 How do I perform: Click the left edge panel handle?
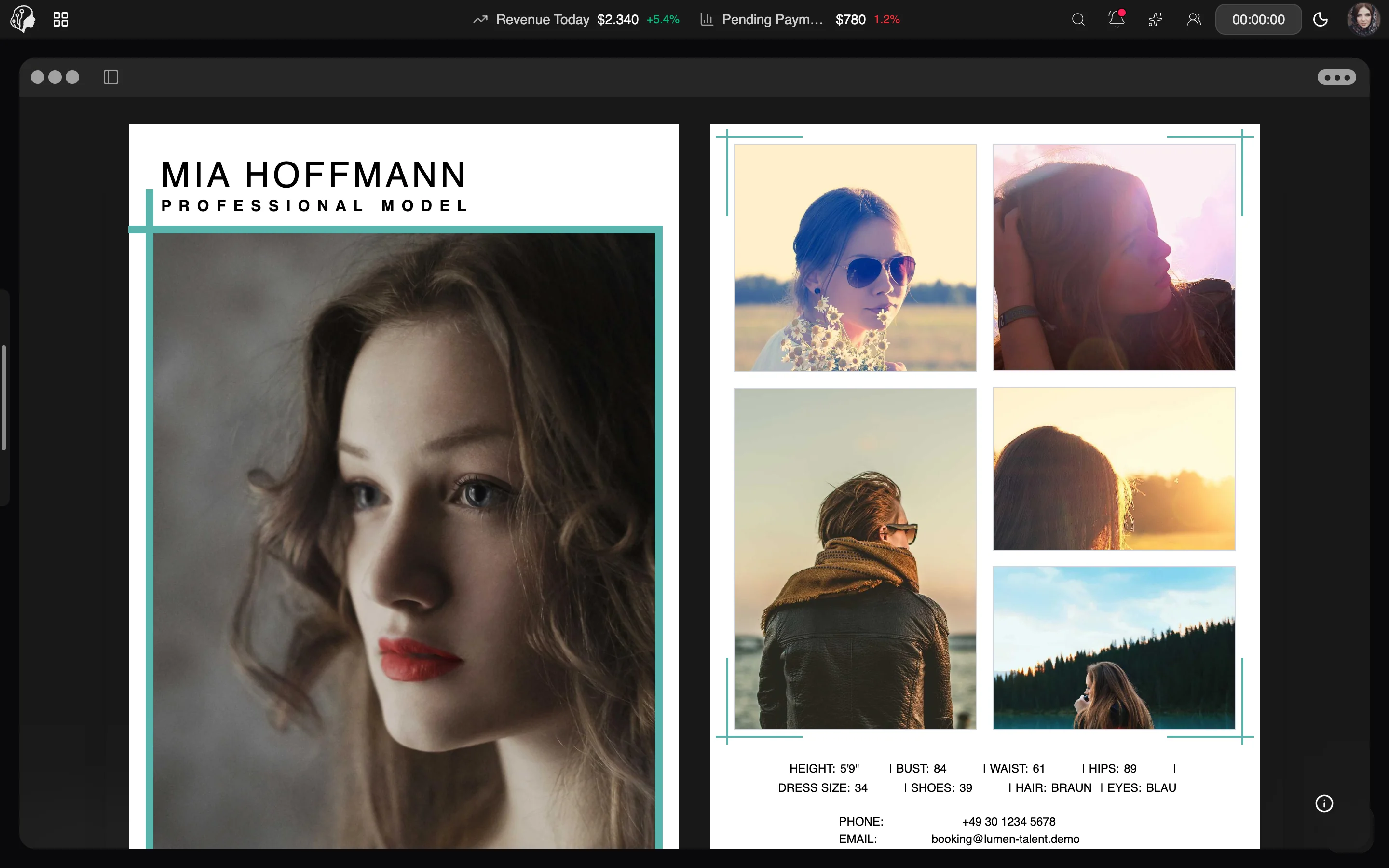[x=4, y=397]
